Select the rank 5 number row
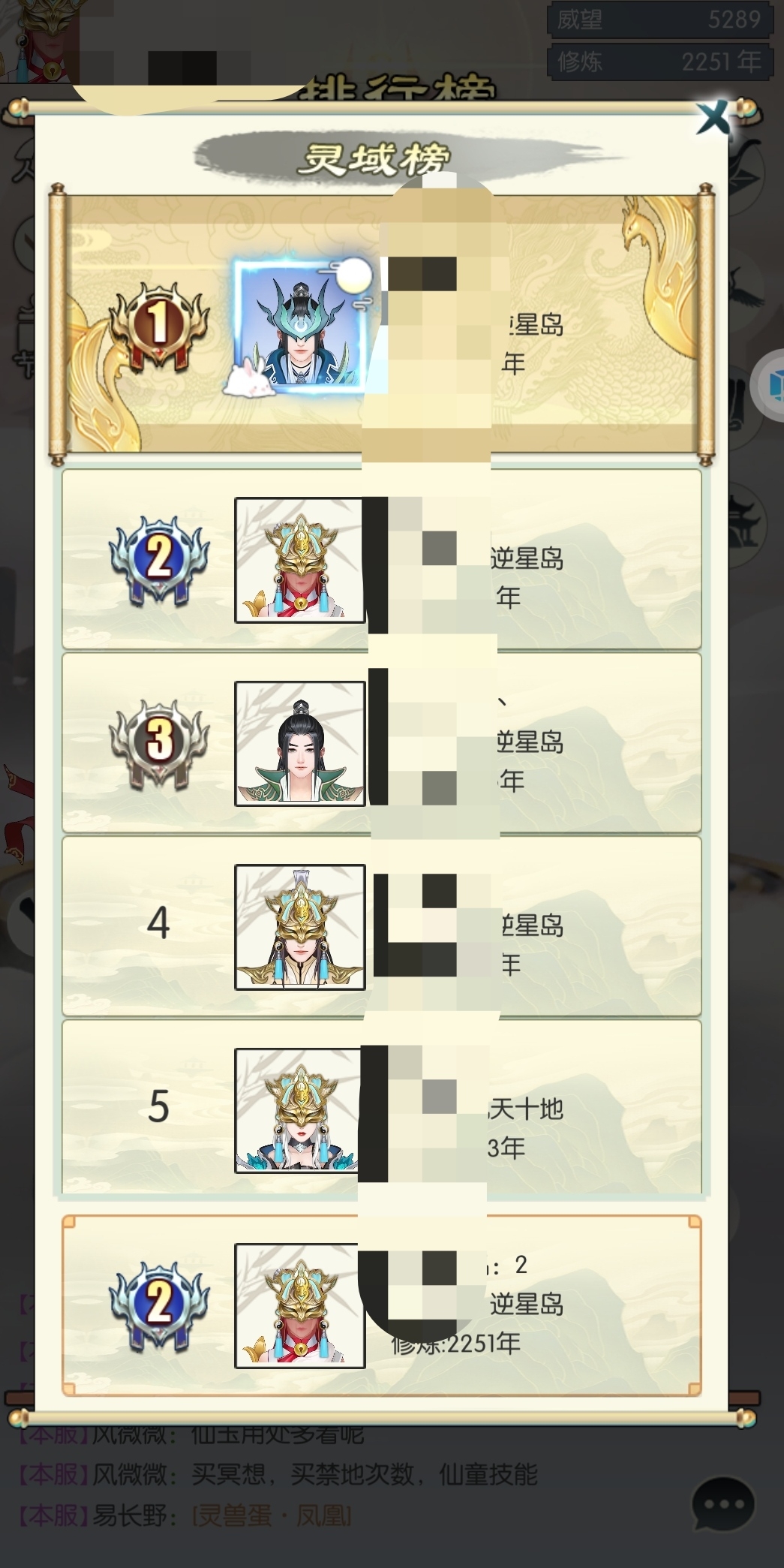Screen dimensions: 784x1568 [381, 1107]
